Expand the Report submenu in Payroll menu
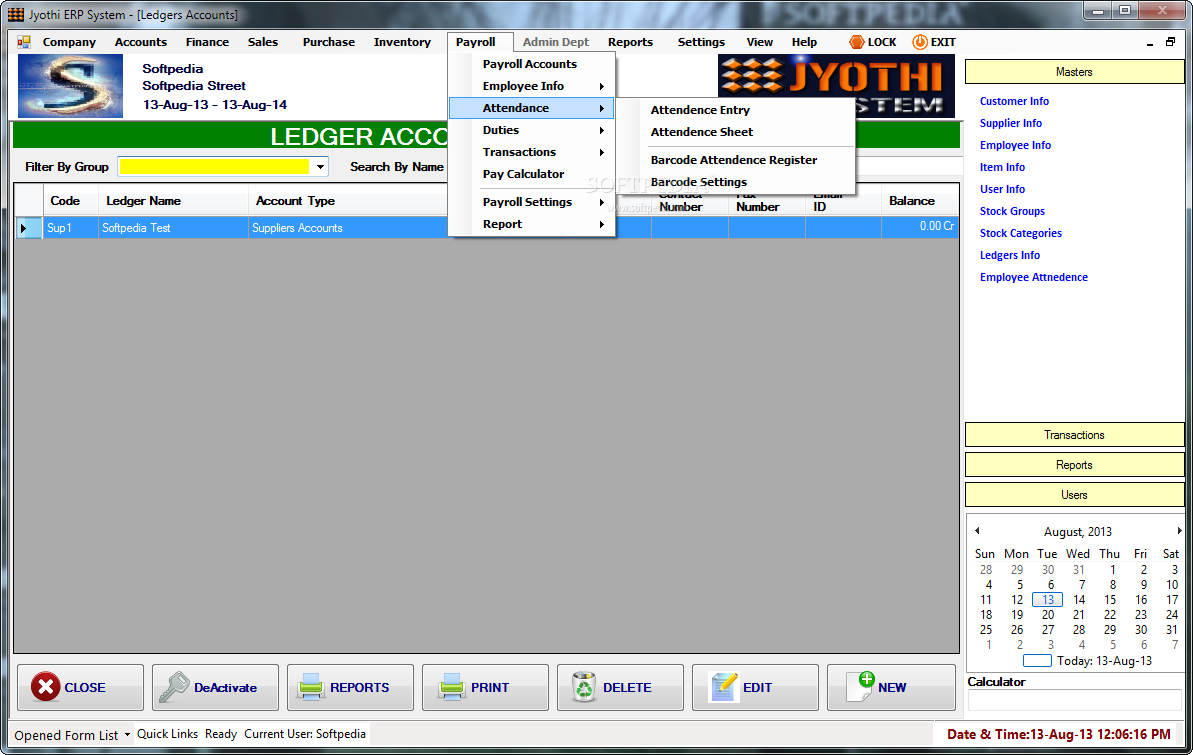1193x755 pixels. click(x=601, y=224)
